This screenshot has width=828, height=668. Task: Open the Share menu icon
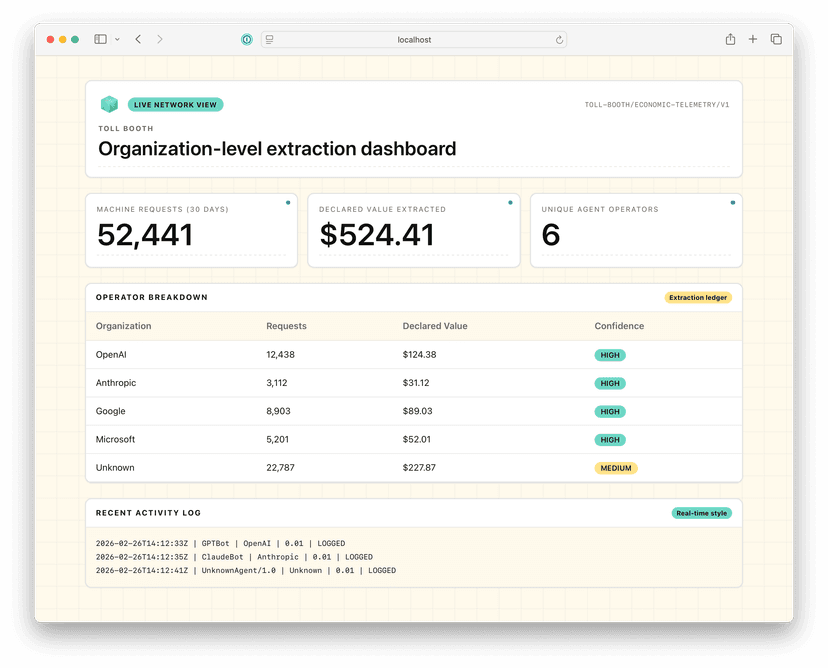(x=730, y=39)
